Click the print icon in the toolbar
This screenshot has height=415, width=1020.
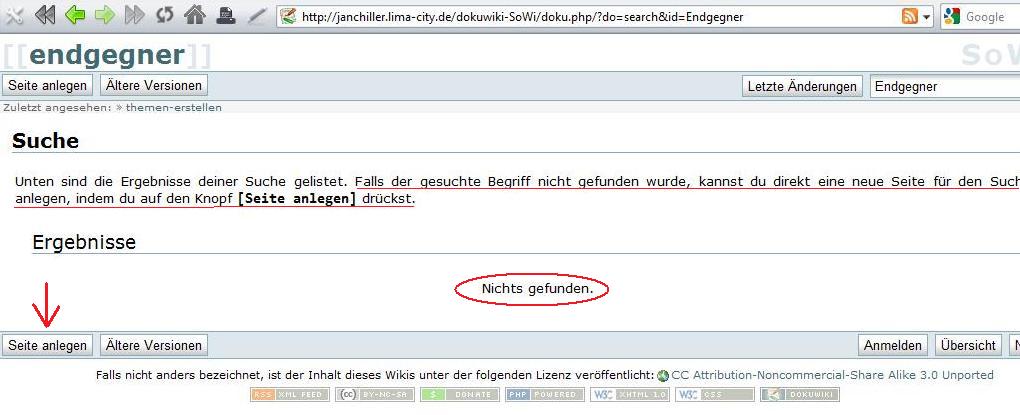227,16
